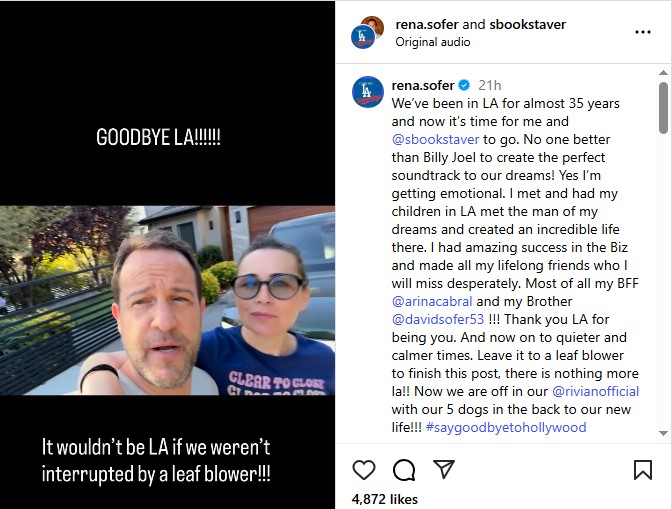Click the caption scrollbar down arrow
Screen dimensions: 672x509
coord(663,433)
